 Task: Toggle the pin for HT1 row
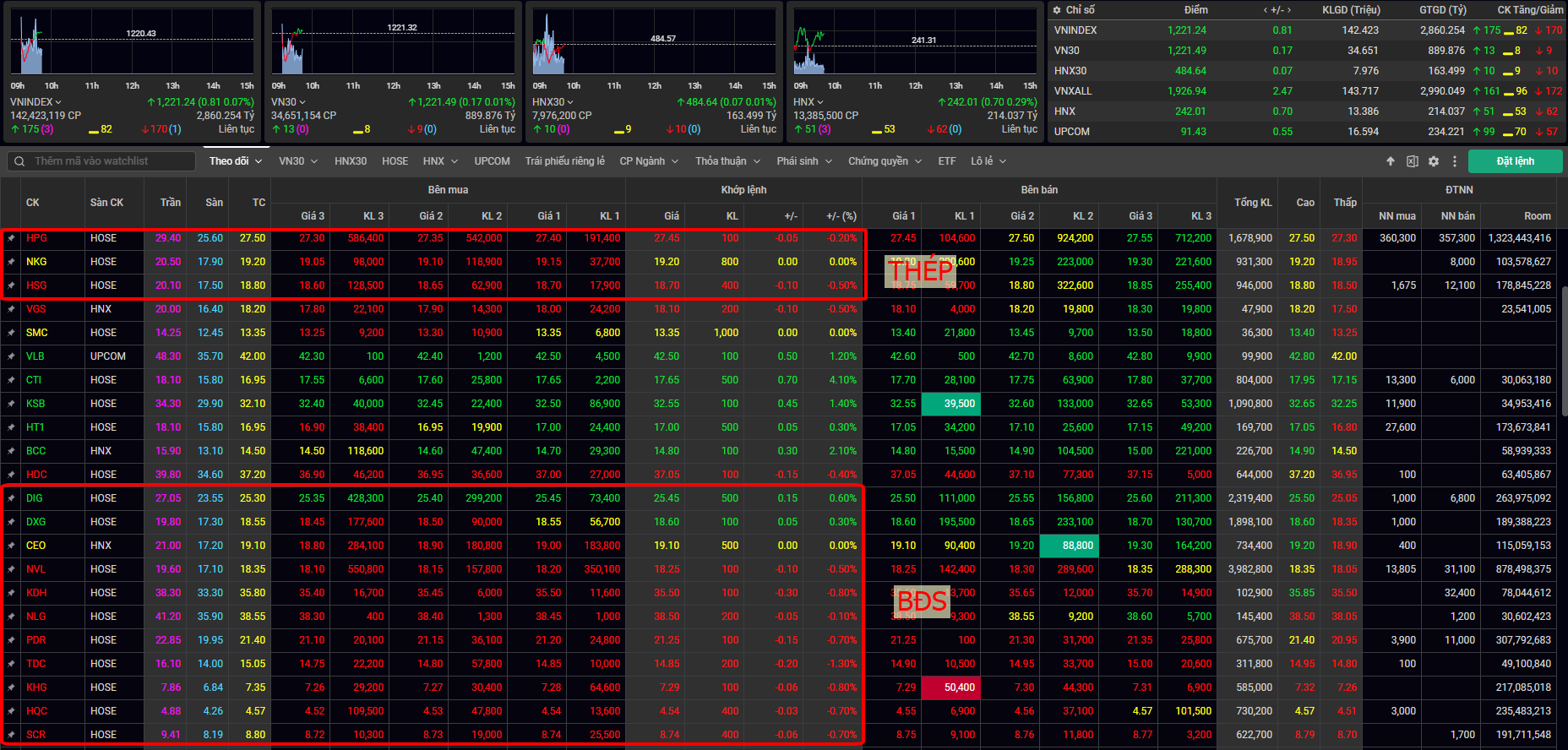click(11, 427)
